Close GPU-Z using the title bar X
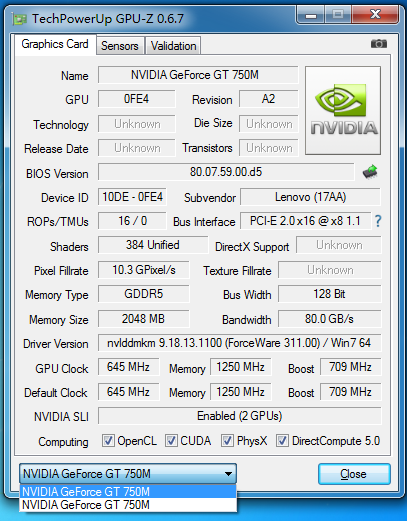 [375, 15]
